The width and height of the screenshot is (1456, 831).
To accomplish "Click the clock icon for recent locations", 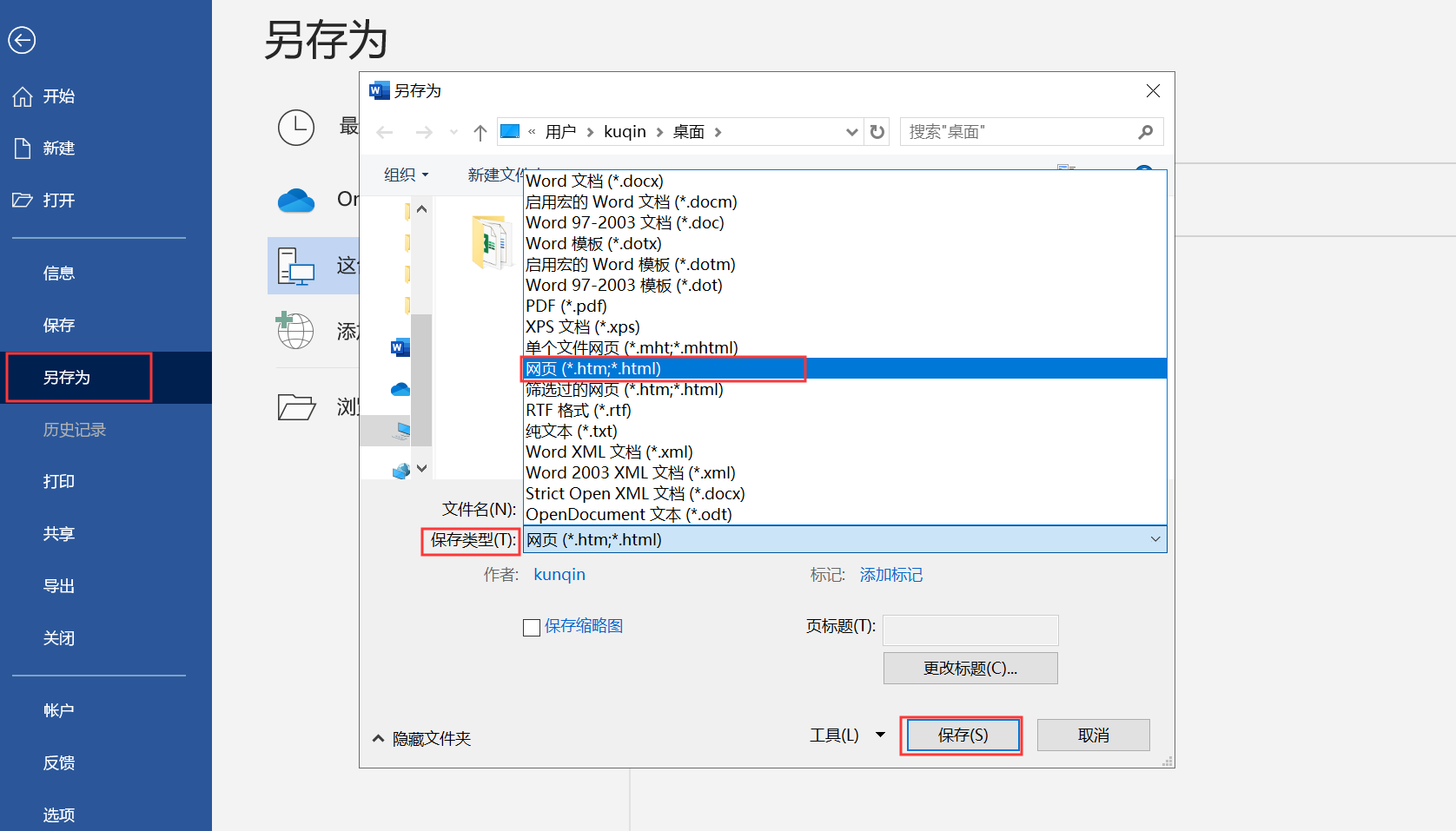I will tap(296, 128).
